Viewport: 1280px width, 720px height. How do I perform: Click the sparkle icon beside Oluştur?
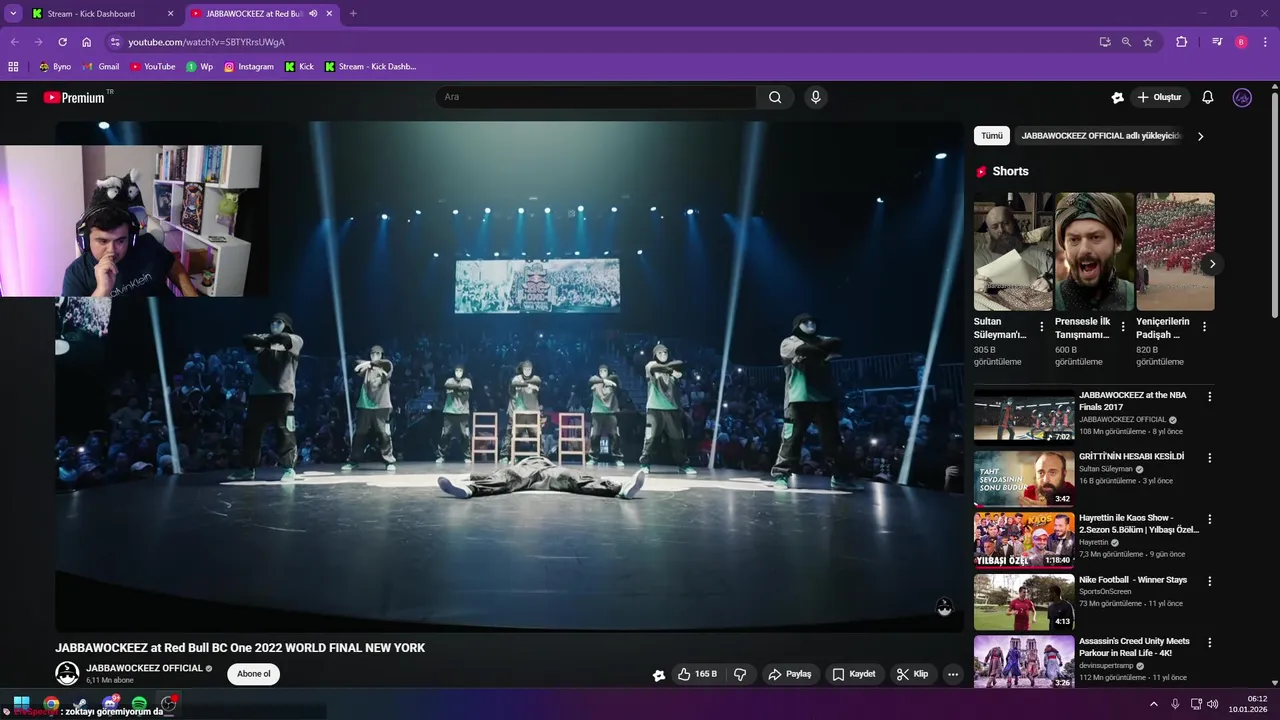click(x=1117, y=97)
